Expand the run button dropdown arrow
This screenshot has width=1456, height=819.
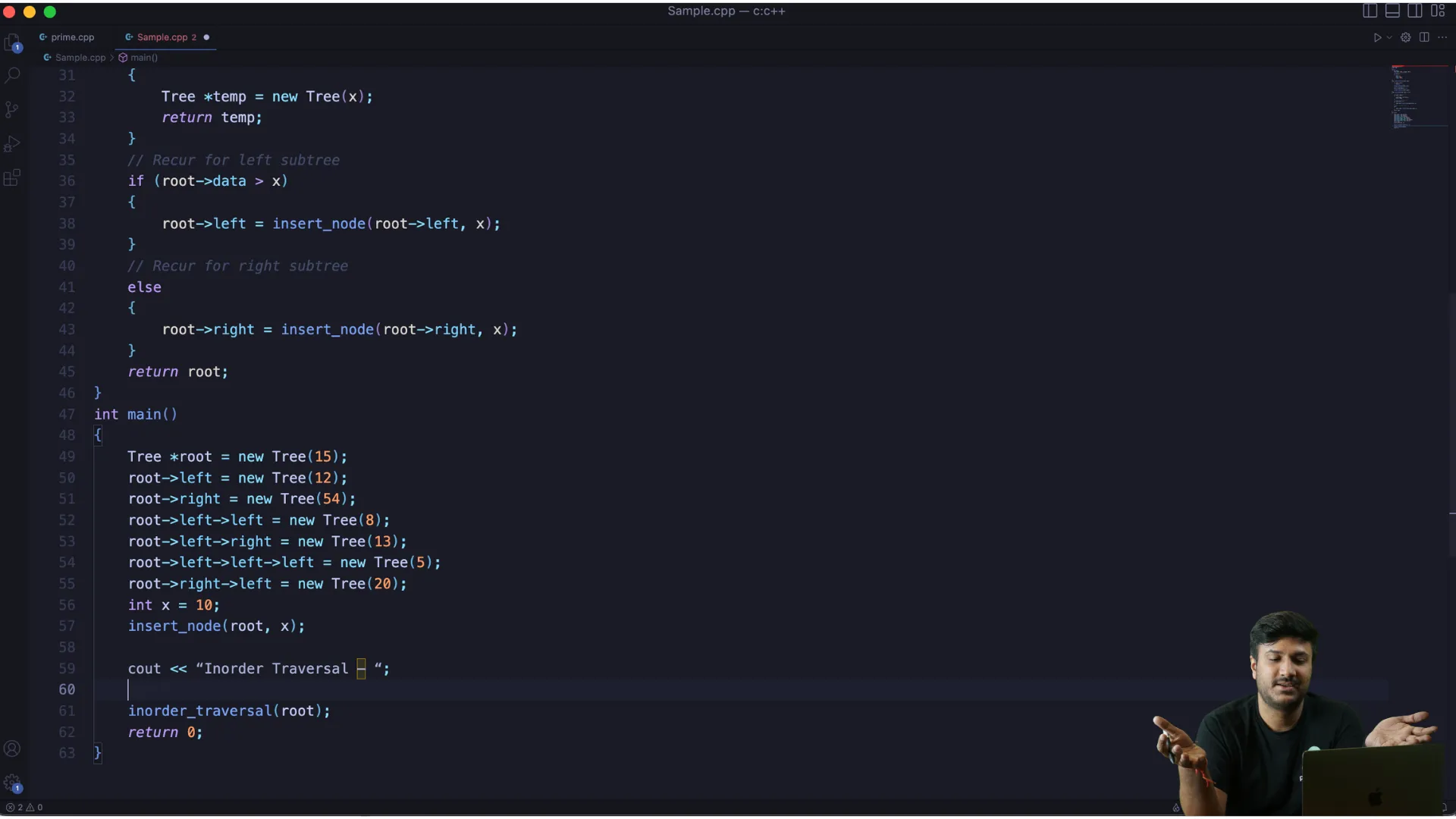click(x=1389, y=37)
